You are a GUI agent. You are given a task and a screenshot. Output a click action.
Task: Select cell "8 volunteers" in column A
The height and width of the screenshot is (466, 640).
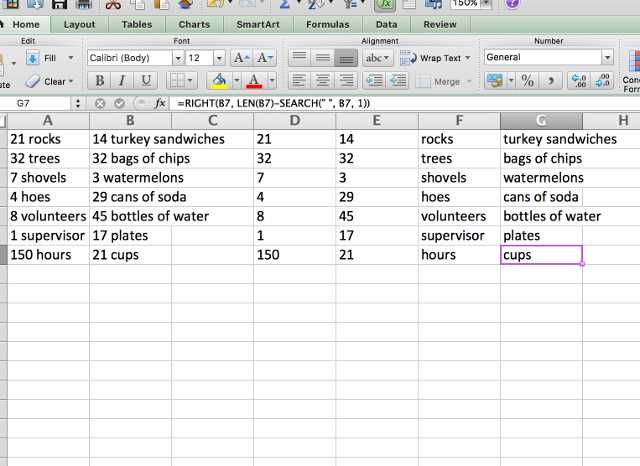(x=48, y=216)
